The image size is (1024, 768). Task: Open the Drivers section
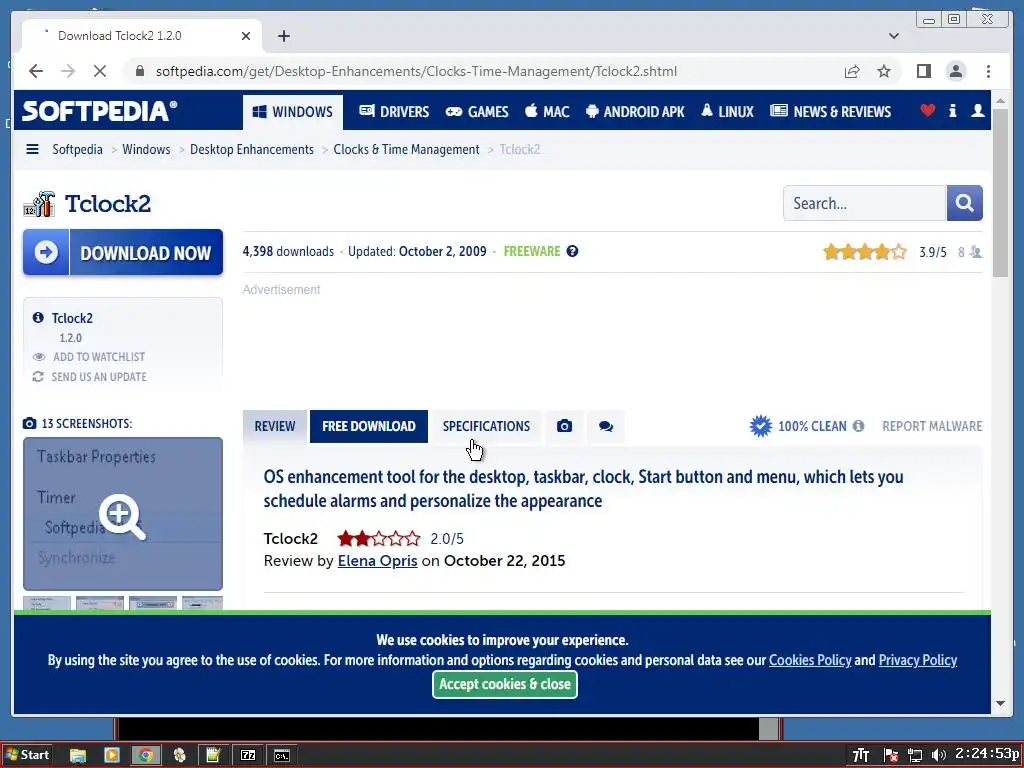[x=394, y=112]
